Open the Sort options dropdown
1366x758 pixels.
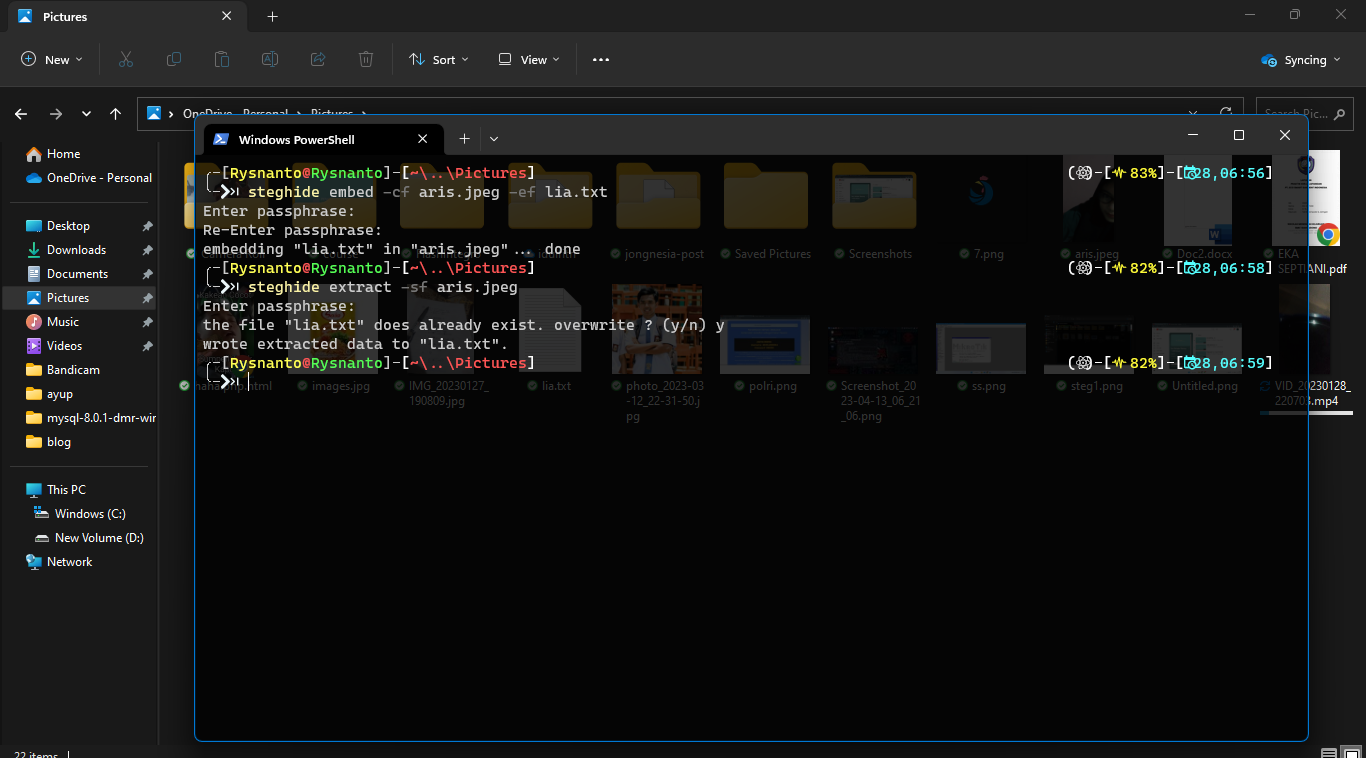click(x=439, y=60)
